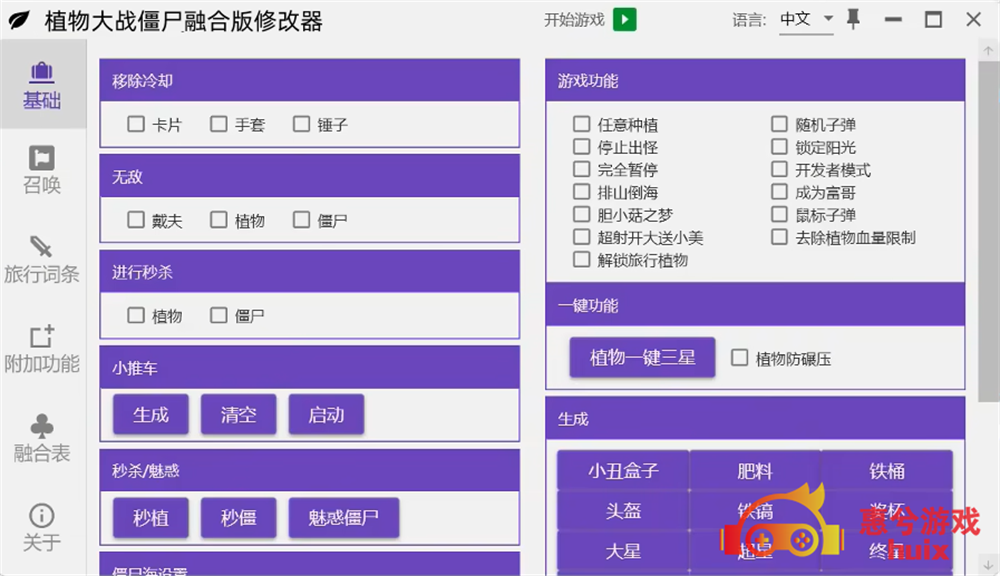This screenshot has height=576, width=1000.
Task: Click the 生成 lawn mower button
Action: [x=151, y=414]
